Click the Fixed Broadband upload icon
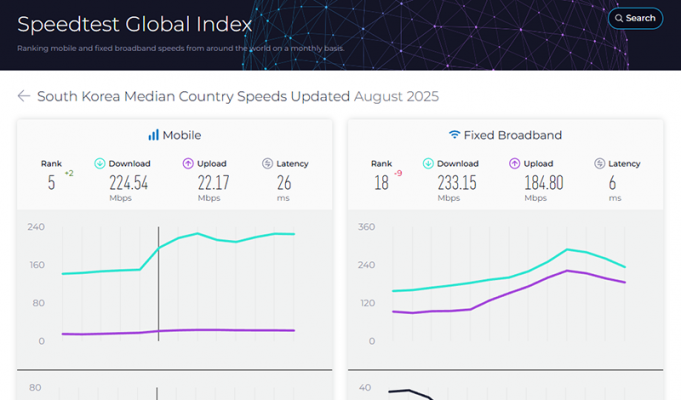681x400 pixels. coord(515,163)
